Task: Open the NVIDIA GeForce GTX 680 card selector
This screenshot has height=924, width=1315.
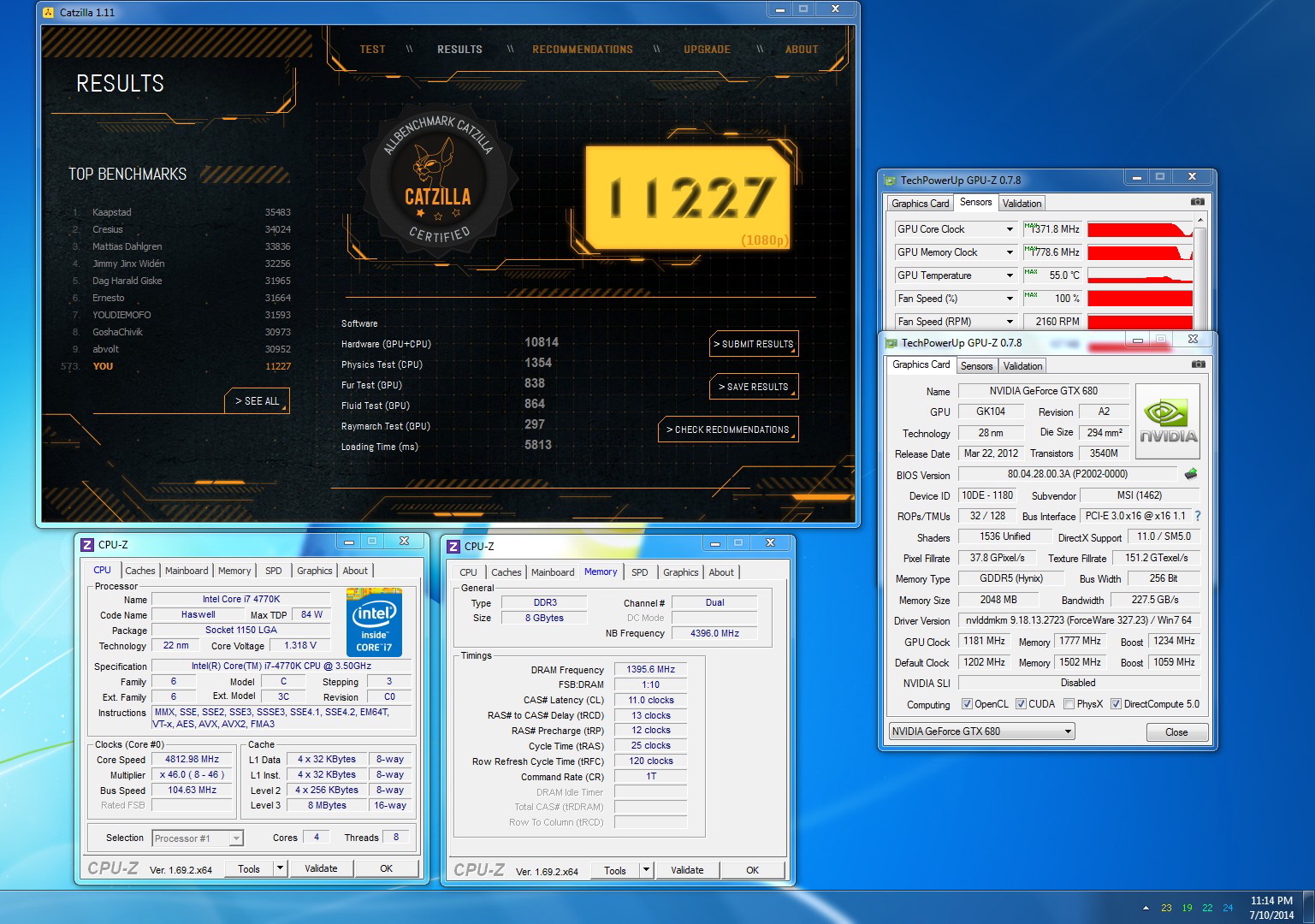Action: point(981,731)
